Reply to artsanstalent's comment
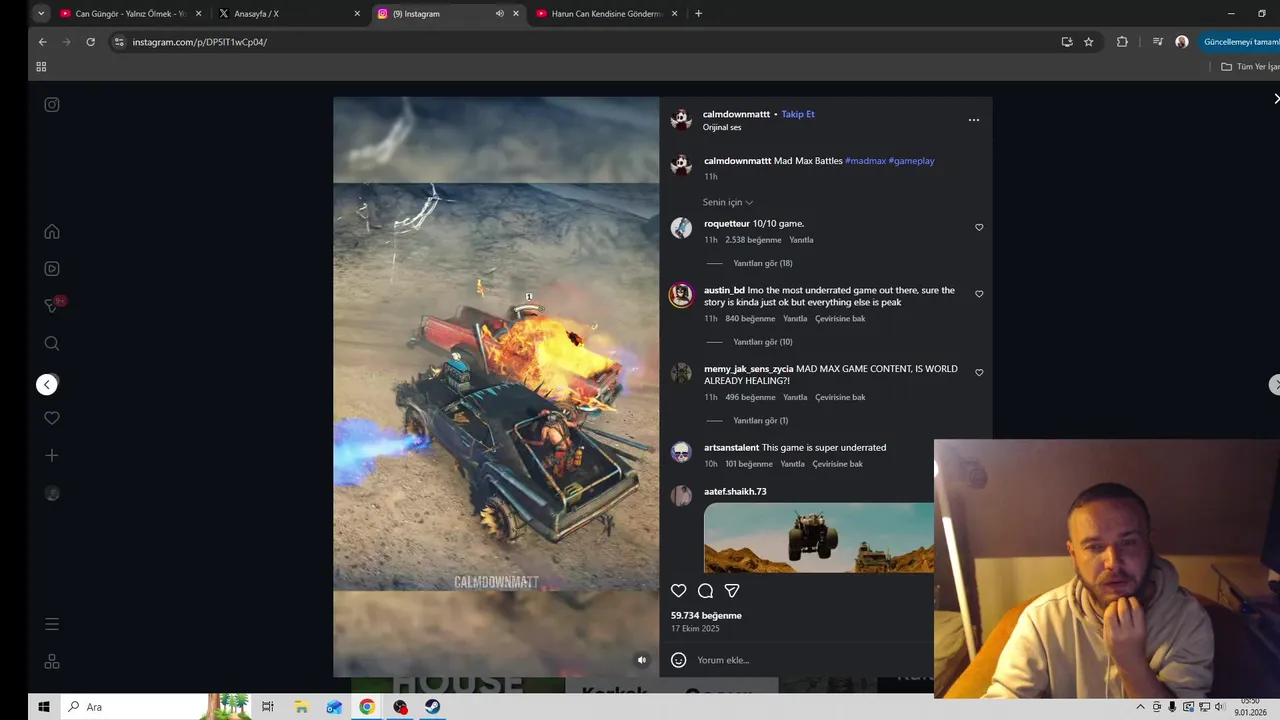 click(x=792, y=464)
